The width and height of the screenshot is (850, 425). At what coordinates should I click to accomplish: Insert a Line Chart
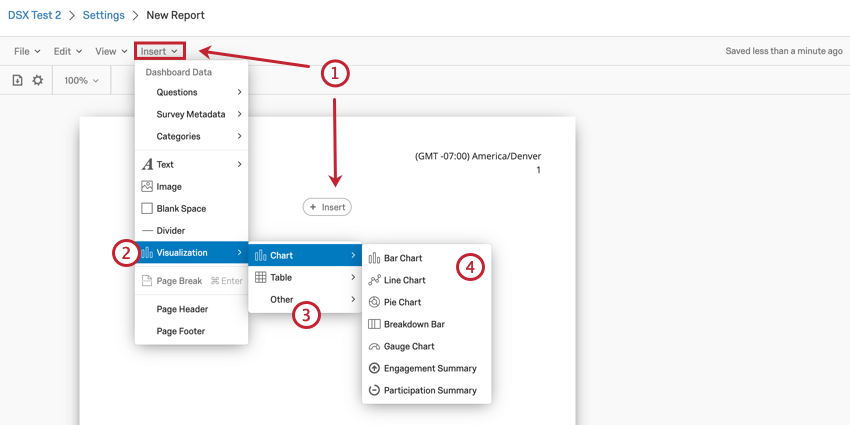pos(427,280)
